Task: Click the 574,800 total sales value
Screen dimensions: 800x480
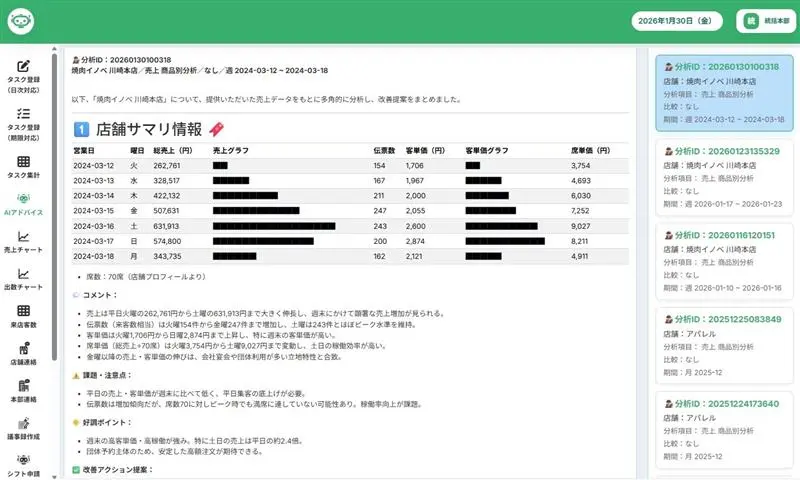Action: [167, 241]
